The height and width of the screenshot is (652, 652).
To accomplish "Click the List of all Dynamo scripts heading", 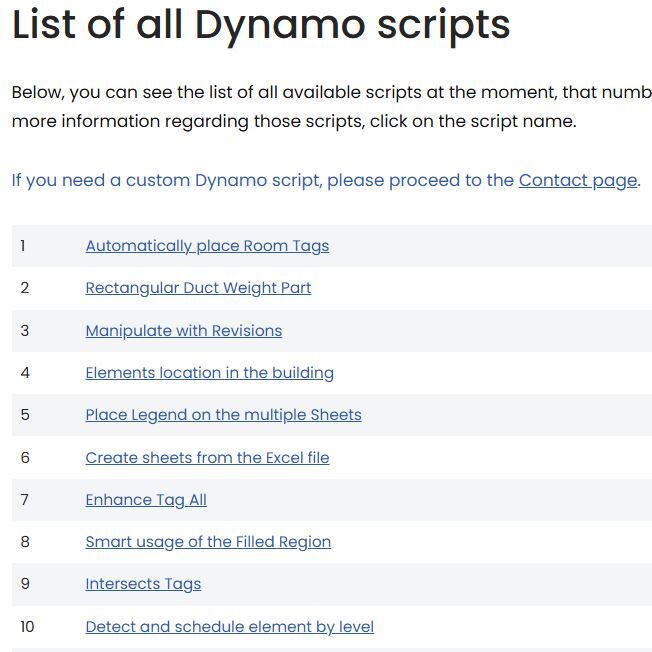I will 261,26.
